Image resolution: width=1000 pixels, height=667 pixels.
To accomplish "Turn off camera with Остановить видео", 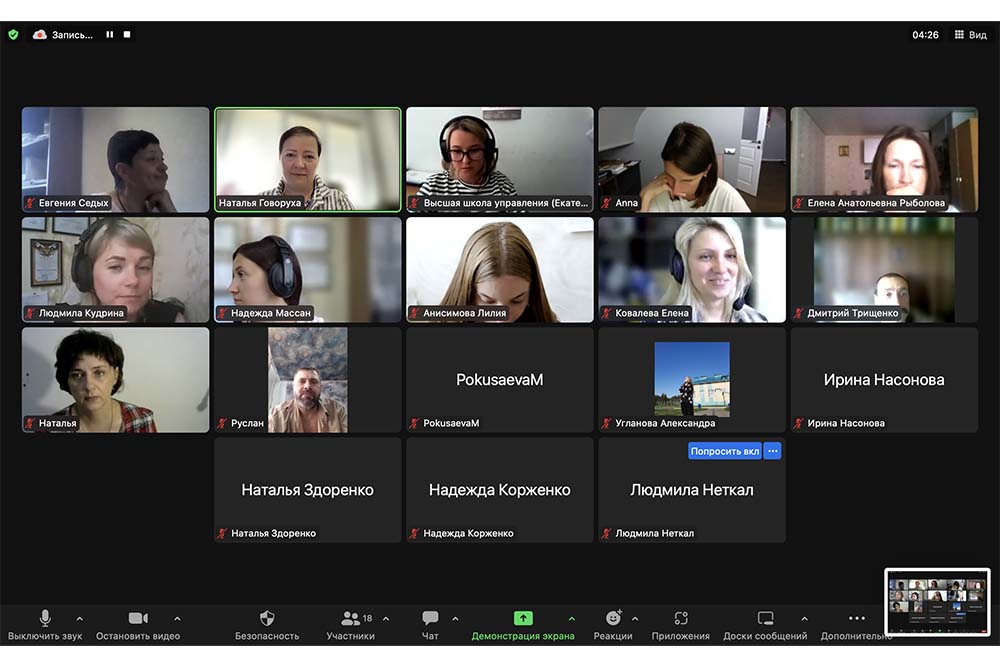I will [138, 619].
